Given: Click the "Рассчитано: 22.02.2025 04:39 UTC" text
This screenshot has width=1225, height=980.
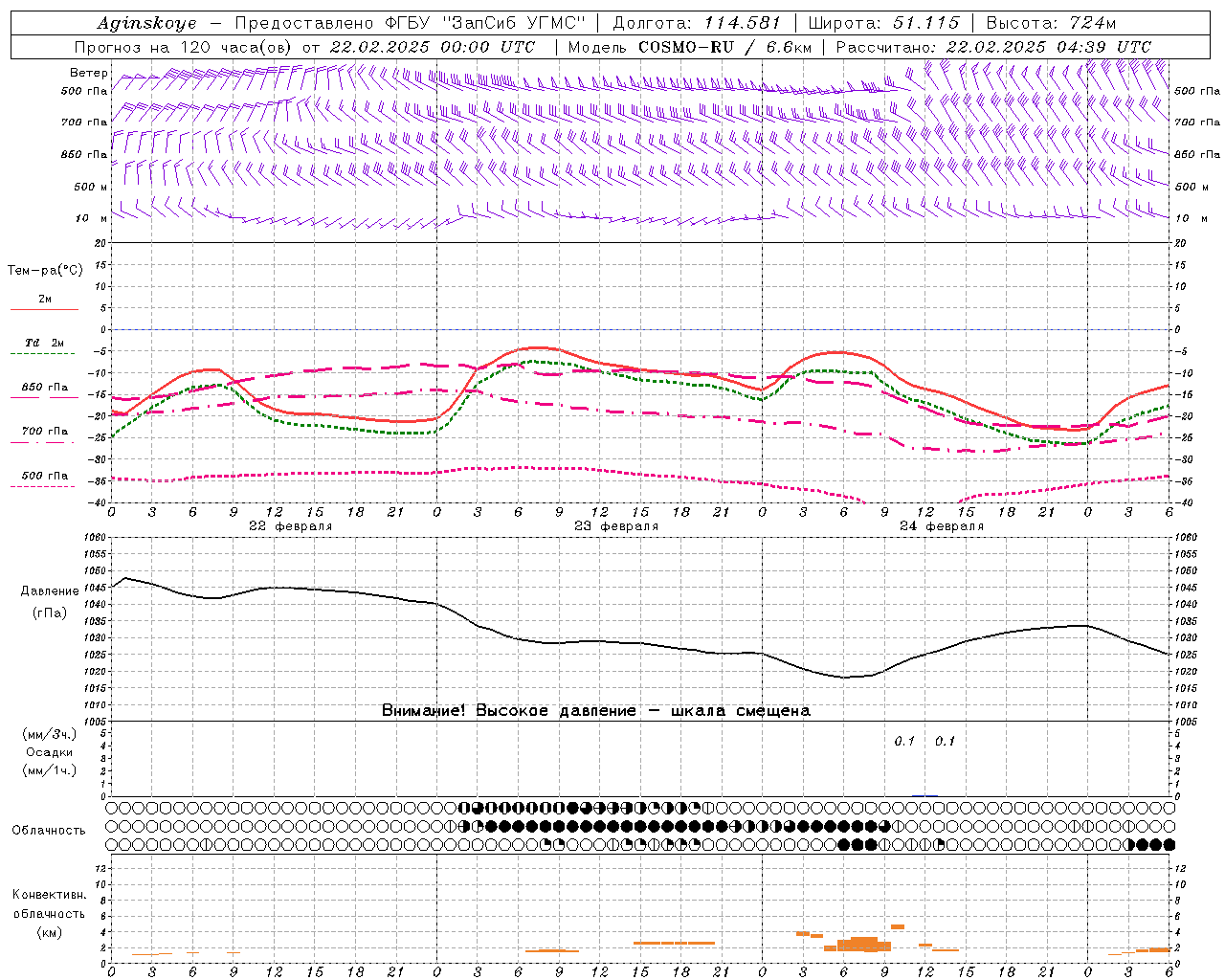Looking at the screenshot, I should click(993, 47).
